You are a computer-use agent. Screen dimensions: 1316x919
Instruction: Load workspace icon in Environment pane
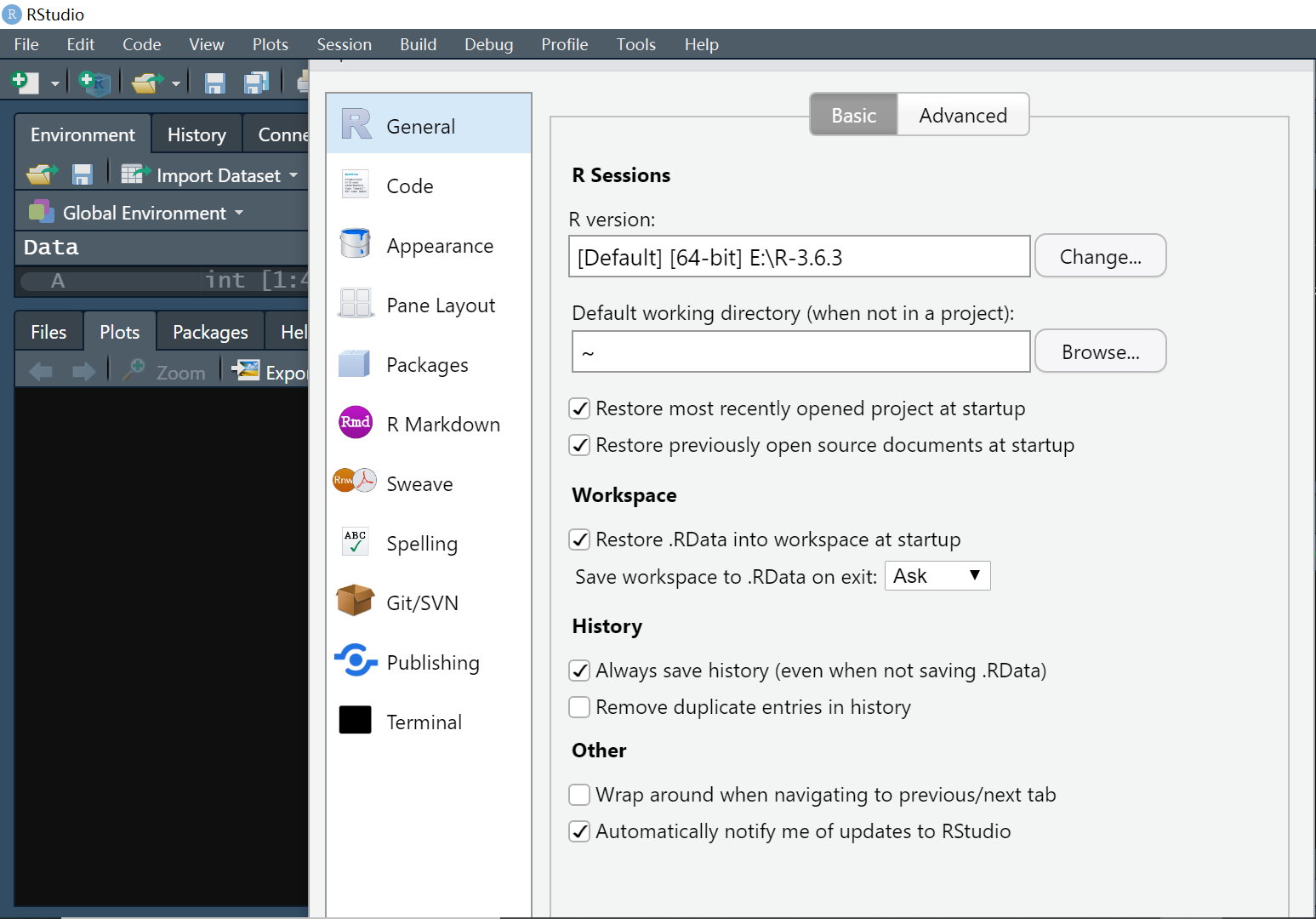[42, 174]
